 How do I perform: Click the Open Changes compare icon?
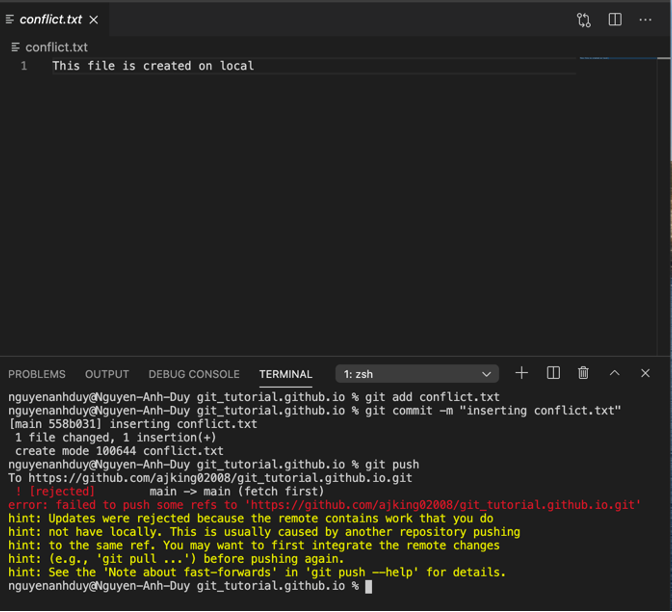point(584,20)
